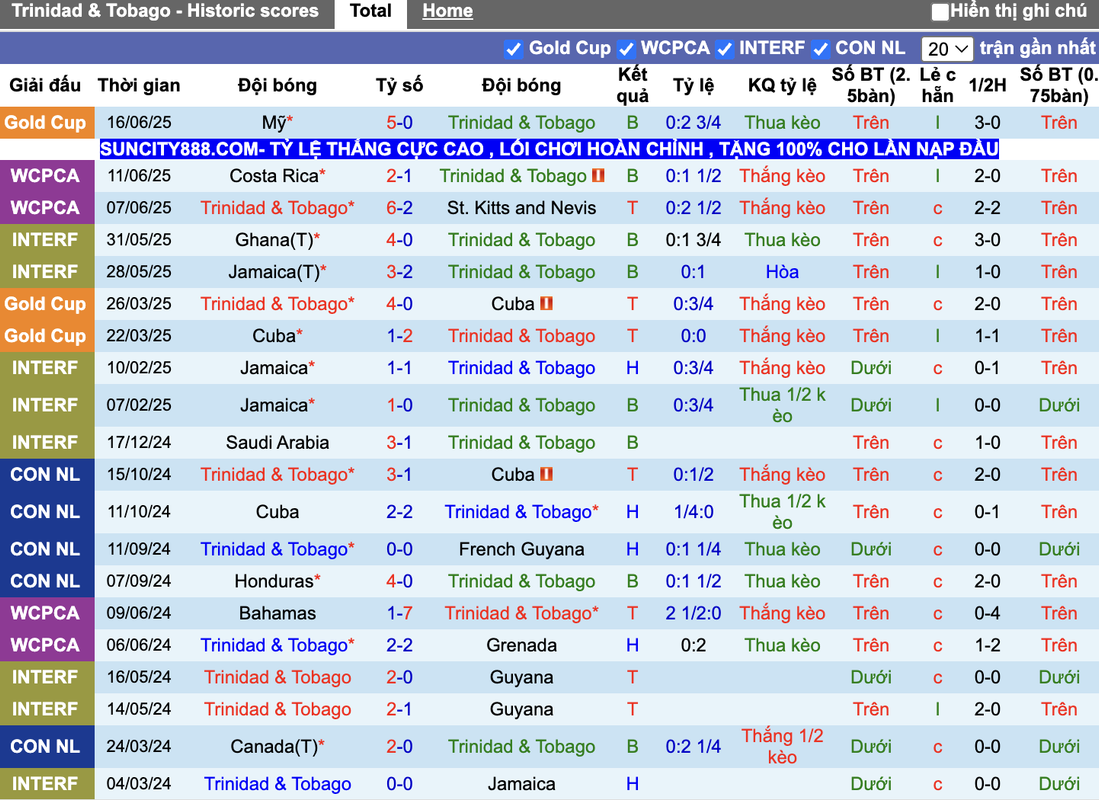This screenshot has height=800, width=1099.
Task: Click the 1/2H column header
Action: [987, 86]
